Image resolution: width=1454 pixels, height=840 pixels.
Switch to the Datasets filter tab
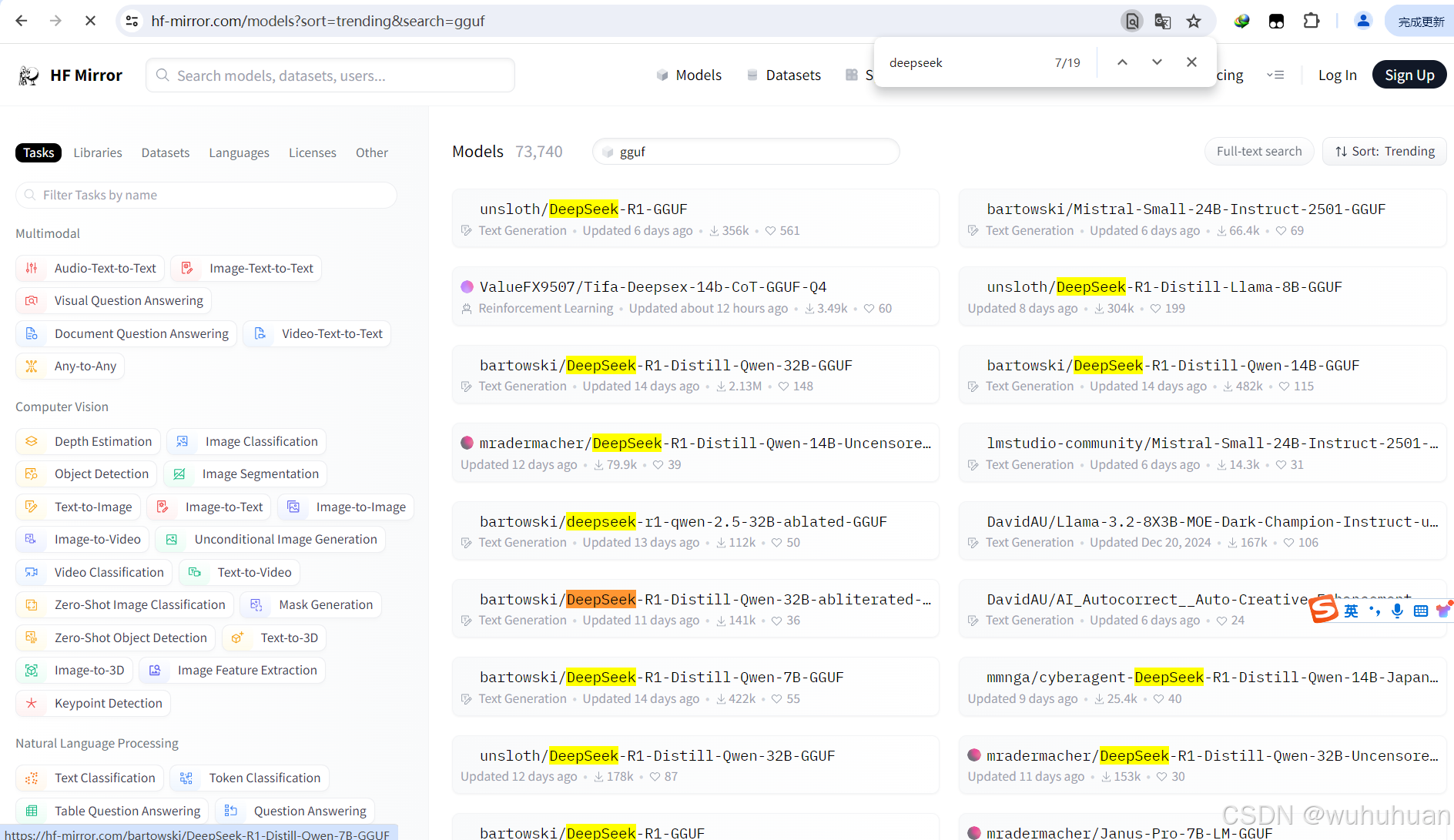[166, 152]
